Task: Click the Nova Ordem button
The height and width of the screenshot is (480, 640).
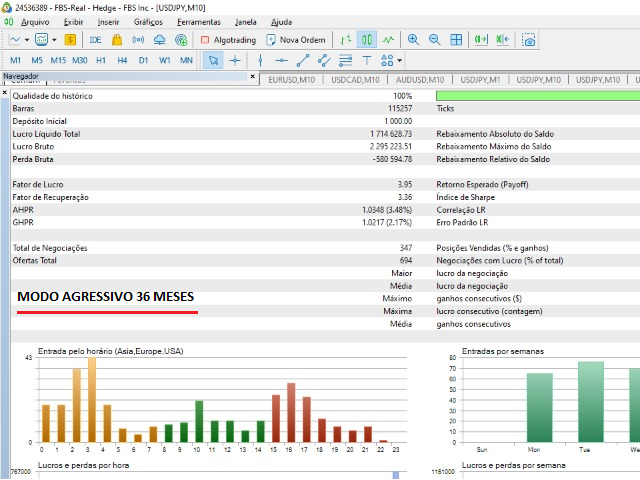Action: pyautogui.click(x=296, y=40)
